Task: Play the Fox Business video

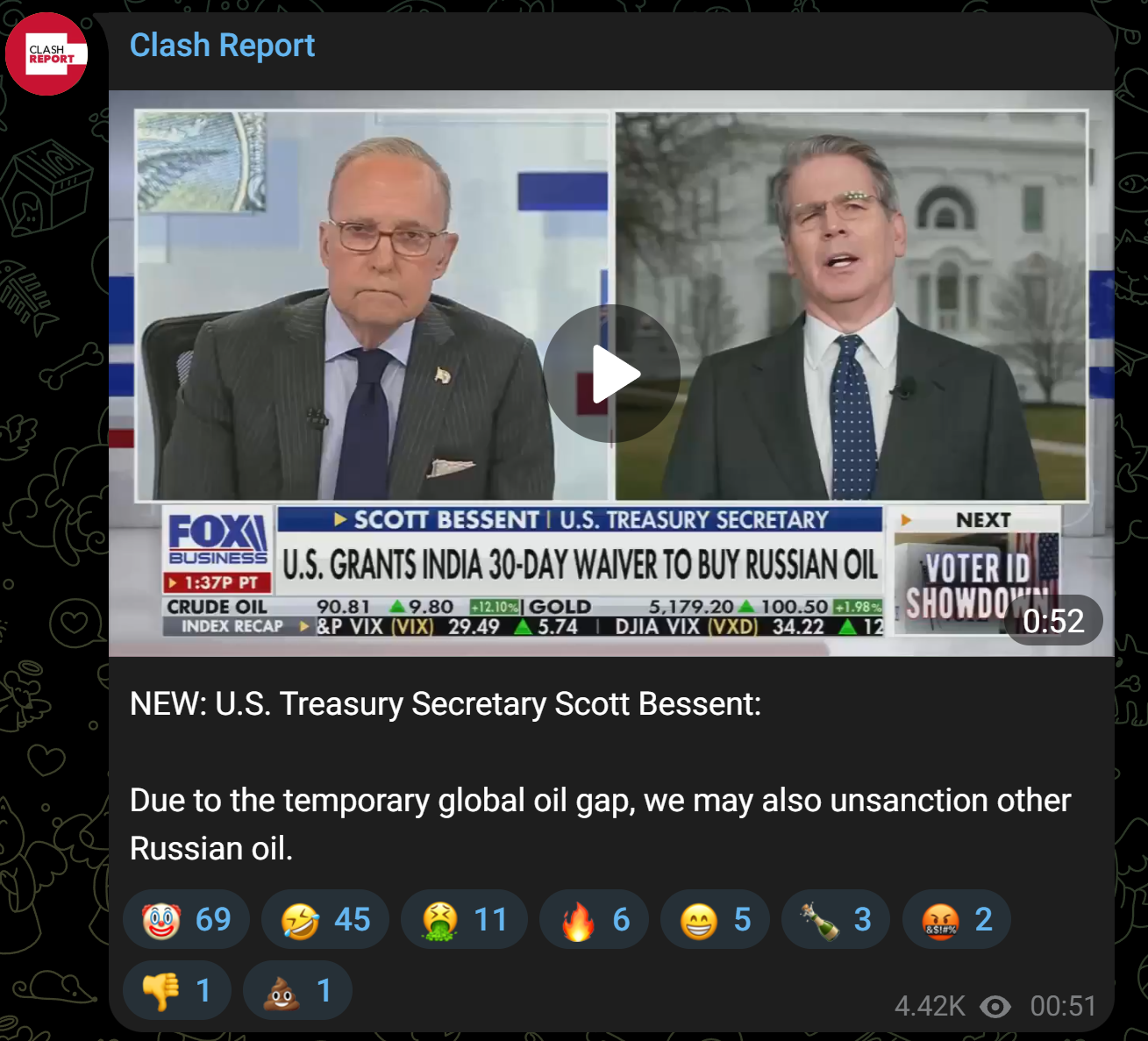Action: 611,374
